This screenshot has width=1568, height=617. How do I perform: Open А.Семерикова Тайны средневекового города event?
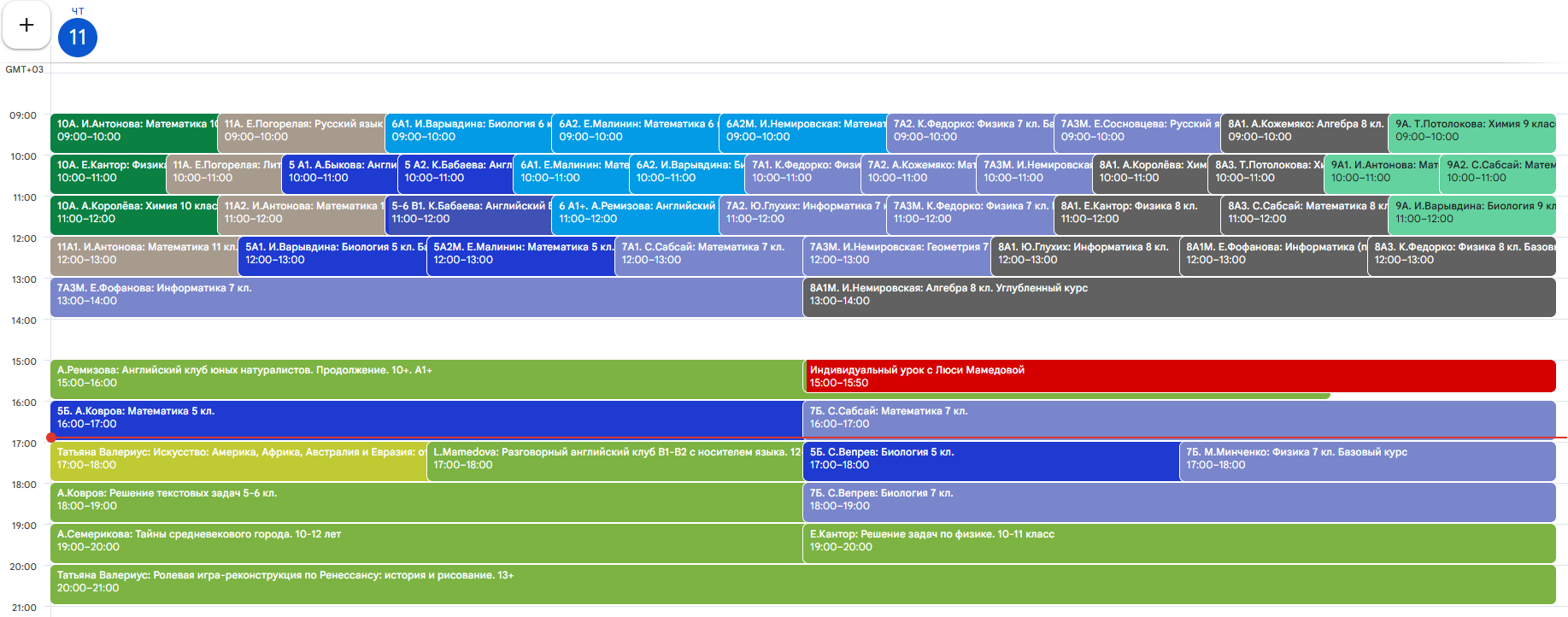(x=426, y=542)
